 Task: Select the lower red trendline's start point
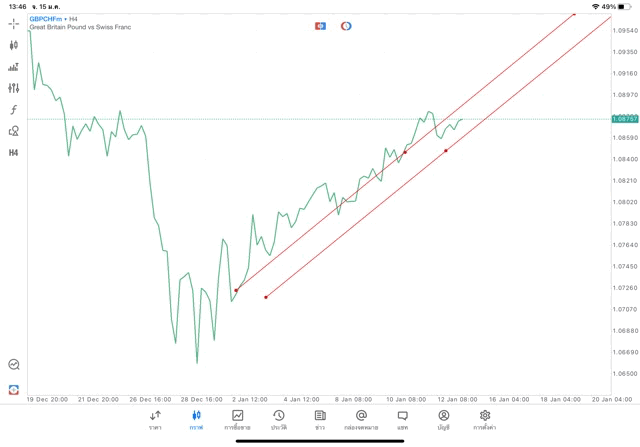266,297
